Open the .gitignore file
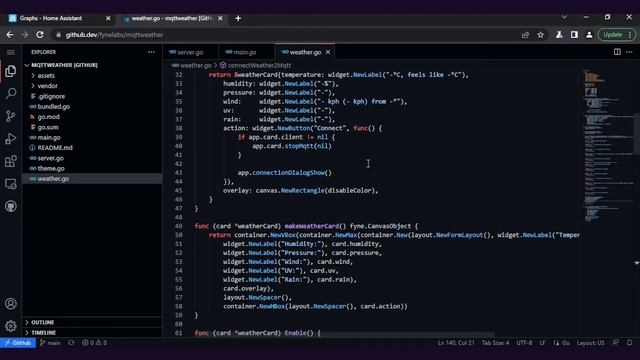 coord(92,96)
